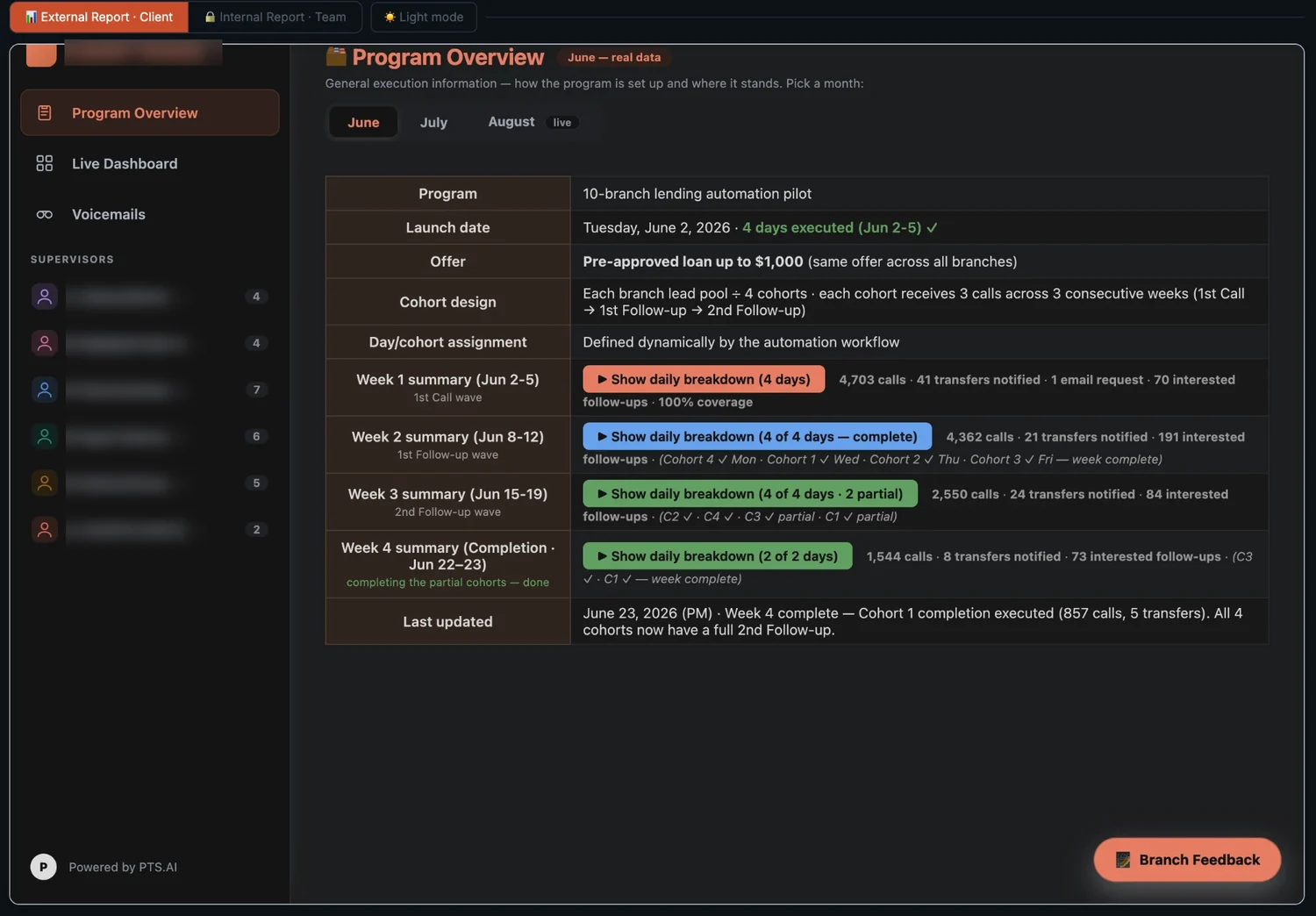
Task: Toggle Light mode
Action: (x=424, y=17)
